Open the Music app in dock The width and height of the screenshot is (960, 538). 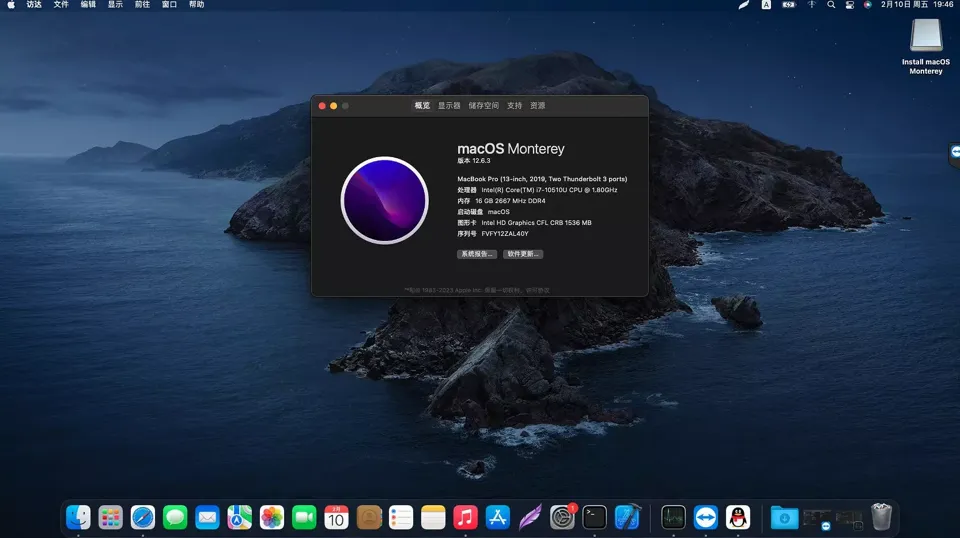(x=465, y=517)
